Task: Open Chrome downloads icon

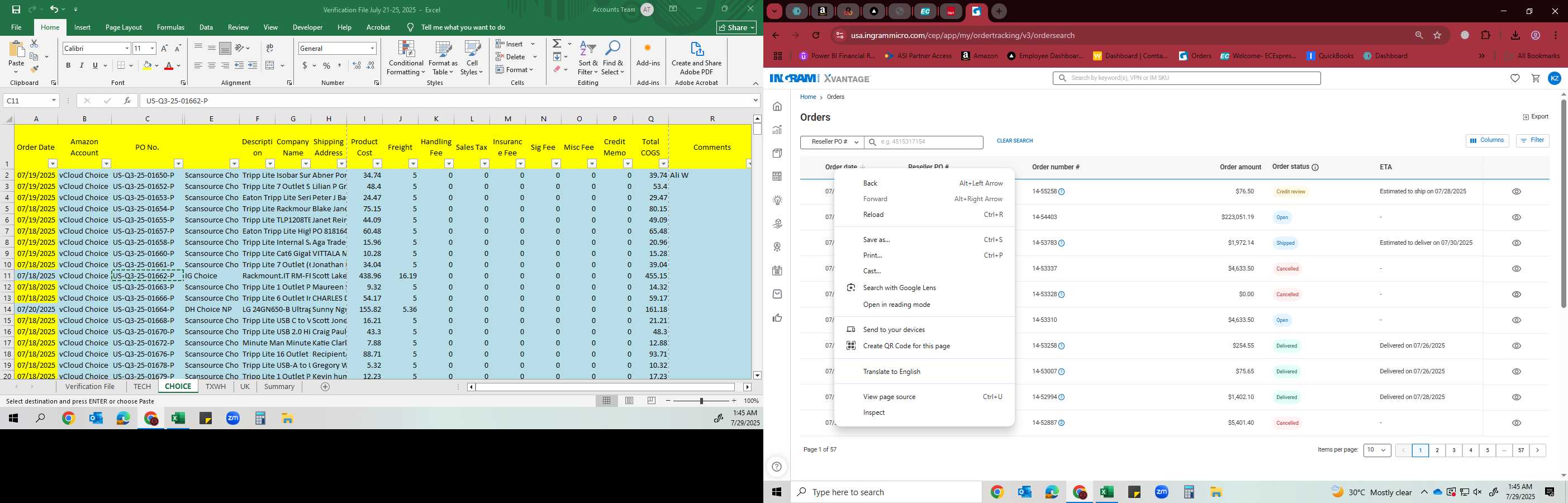Action: point(1515,35)
